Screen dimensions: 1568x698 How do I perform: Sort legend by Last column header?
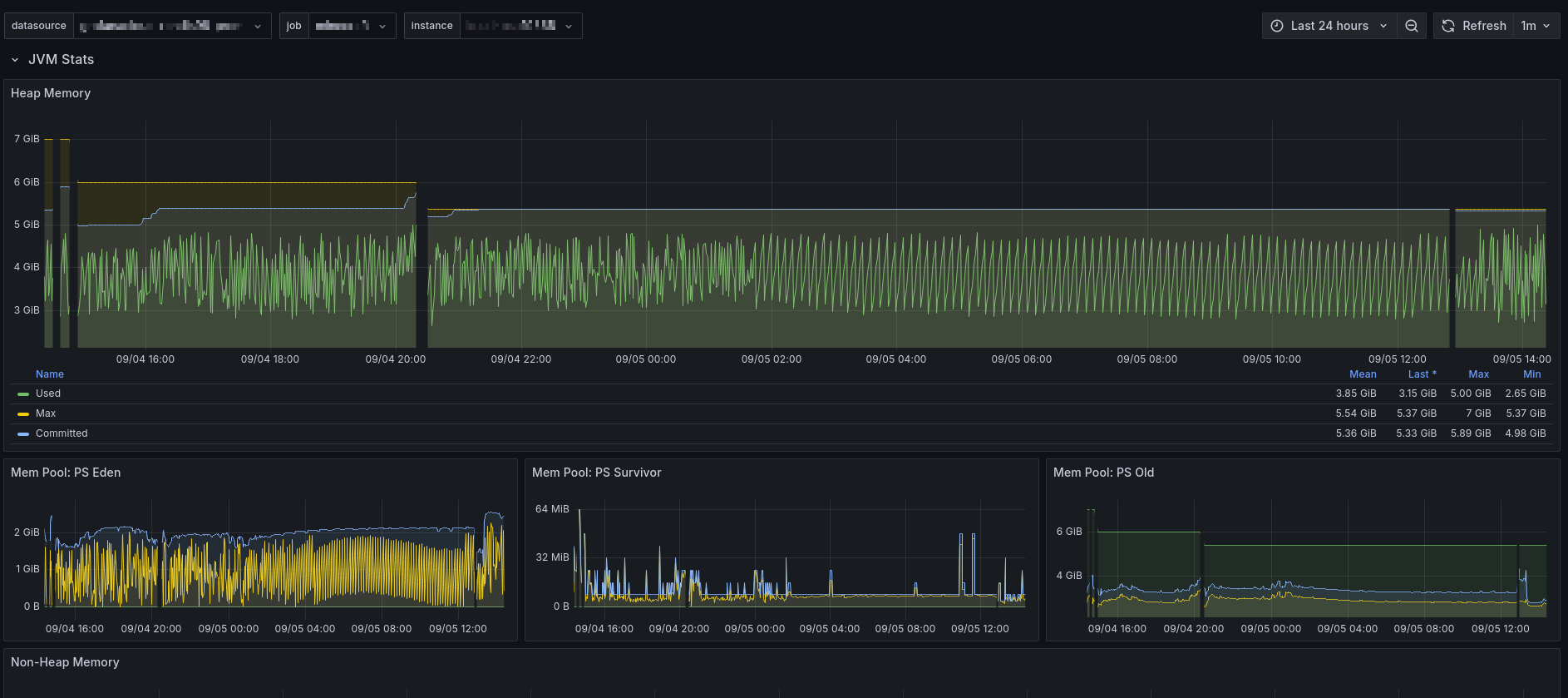pyautogui.click(x=1421, y=374)
